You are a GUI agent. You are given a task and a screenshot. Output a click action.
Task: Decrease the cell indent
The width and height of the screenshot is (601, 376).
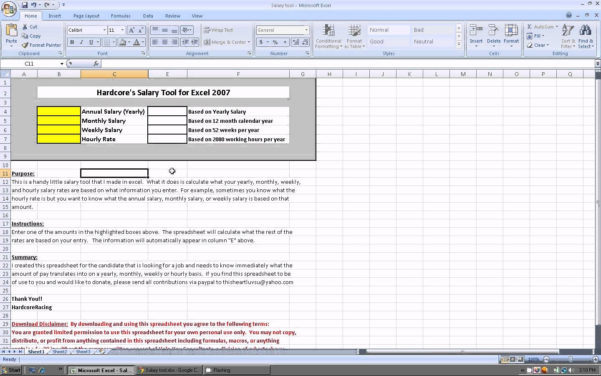pos(186,42)
